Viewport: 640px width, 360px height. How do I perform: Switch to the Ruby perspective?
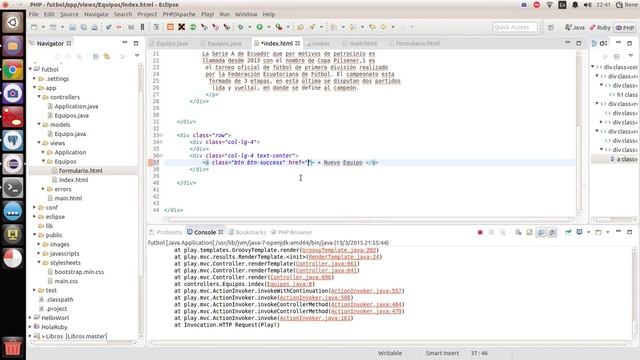600,28
